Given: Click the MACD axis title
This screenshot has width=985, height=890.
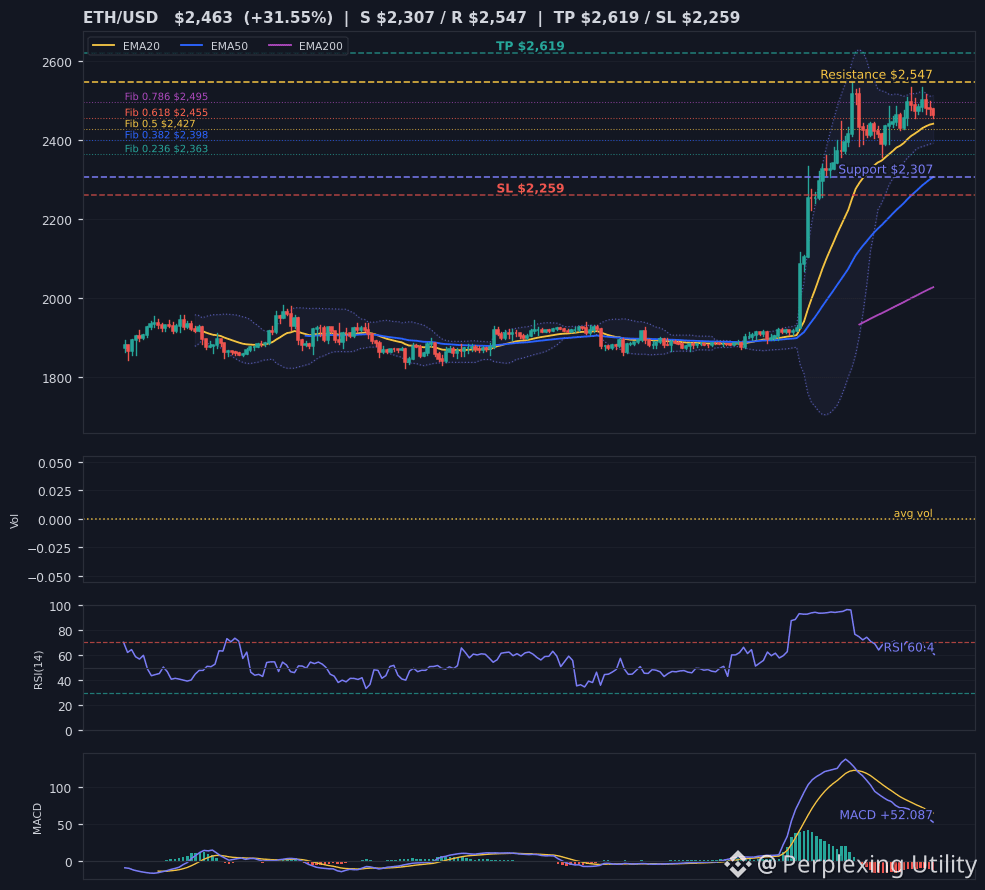Looking at the screenshot, I should [x=37, y=818].
